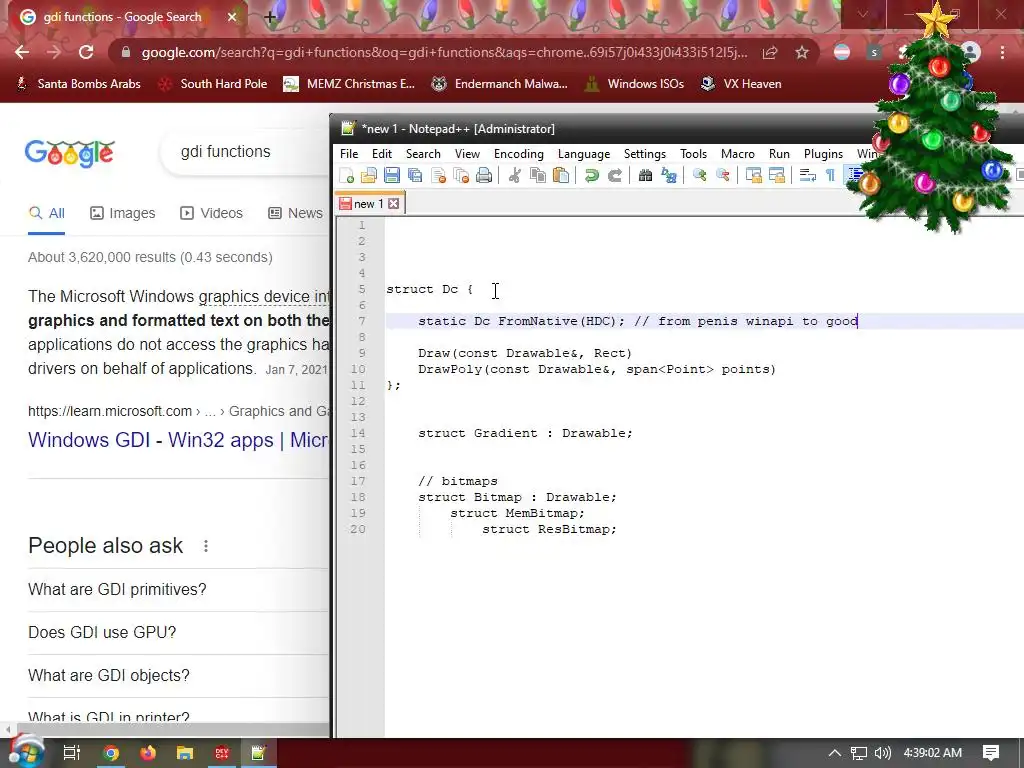Save the current file in Notepad++
This screenshot has height=768, width=1024.
tap(392, 175)
